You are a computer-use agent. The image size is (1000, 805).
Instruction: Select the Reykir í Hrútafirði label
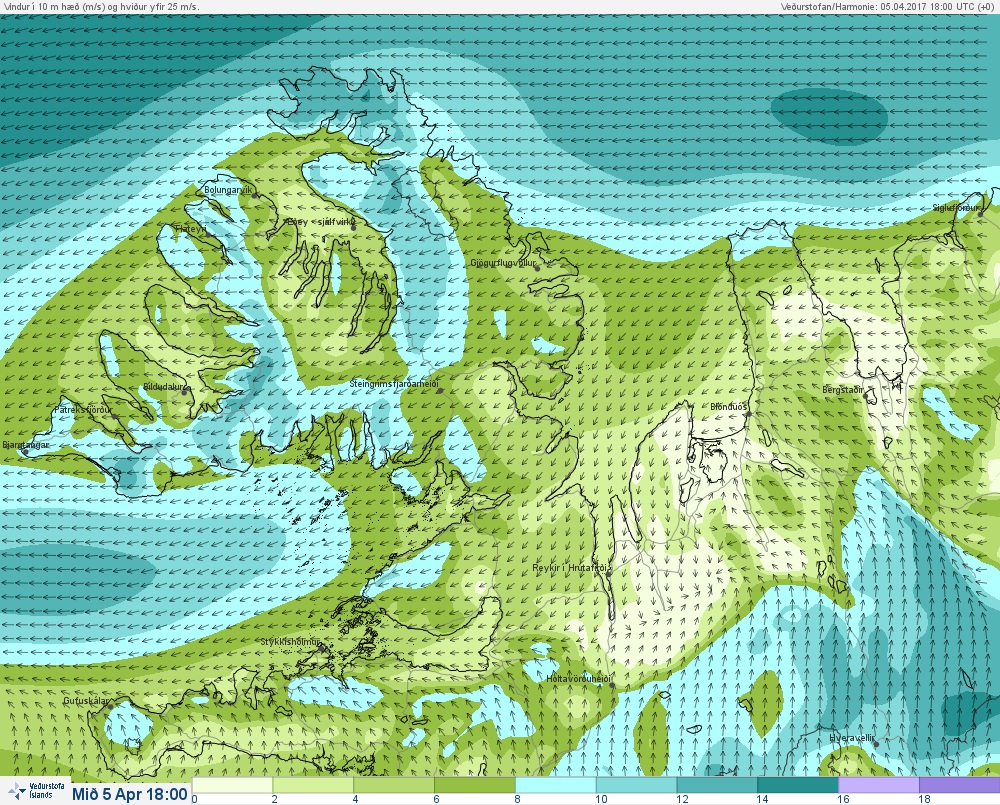click(571, 568)
